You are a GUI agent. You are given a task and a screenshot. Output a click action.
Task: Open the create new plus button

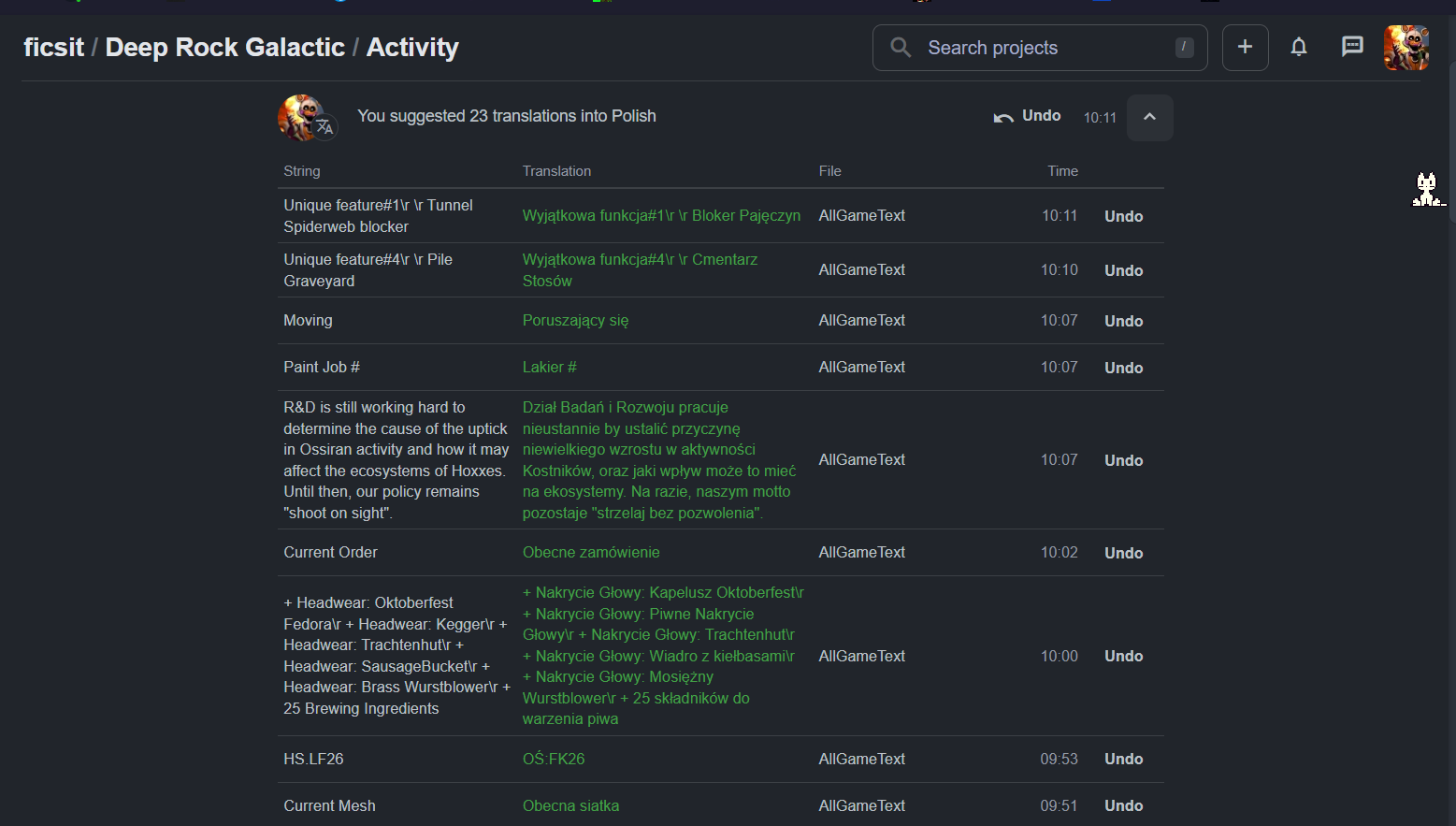1245,48
